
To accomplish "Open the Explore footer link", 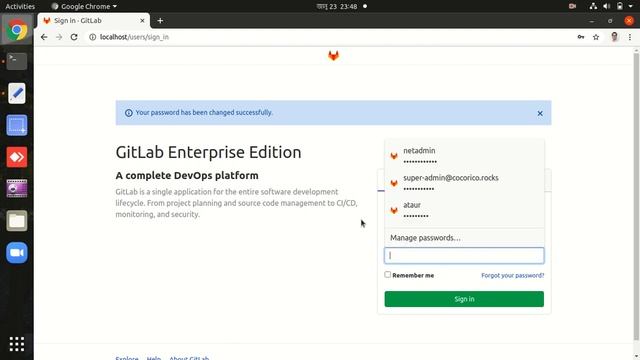I will (127, 358).
